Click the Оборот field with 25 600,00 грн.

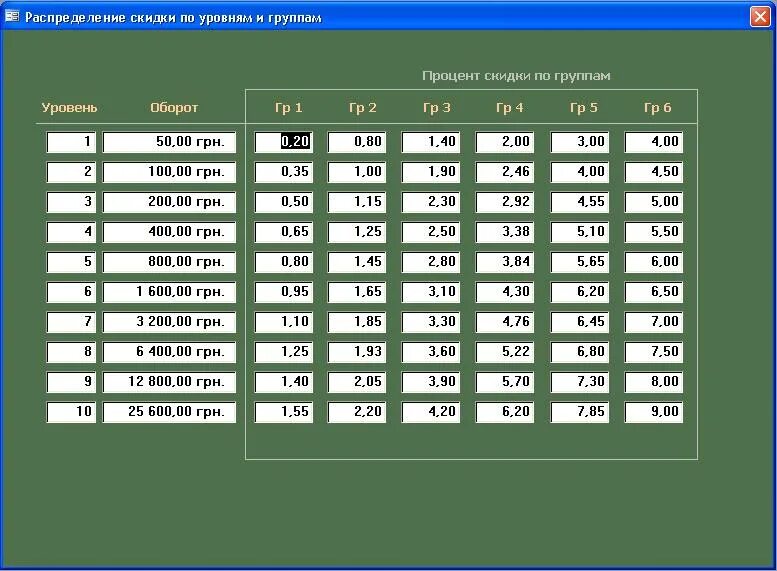169,412
